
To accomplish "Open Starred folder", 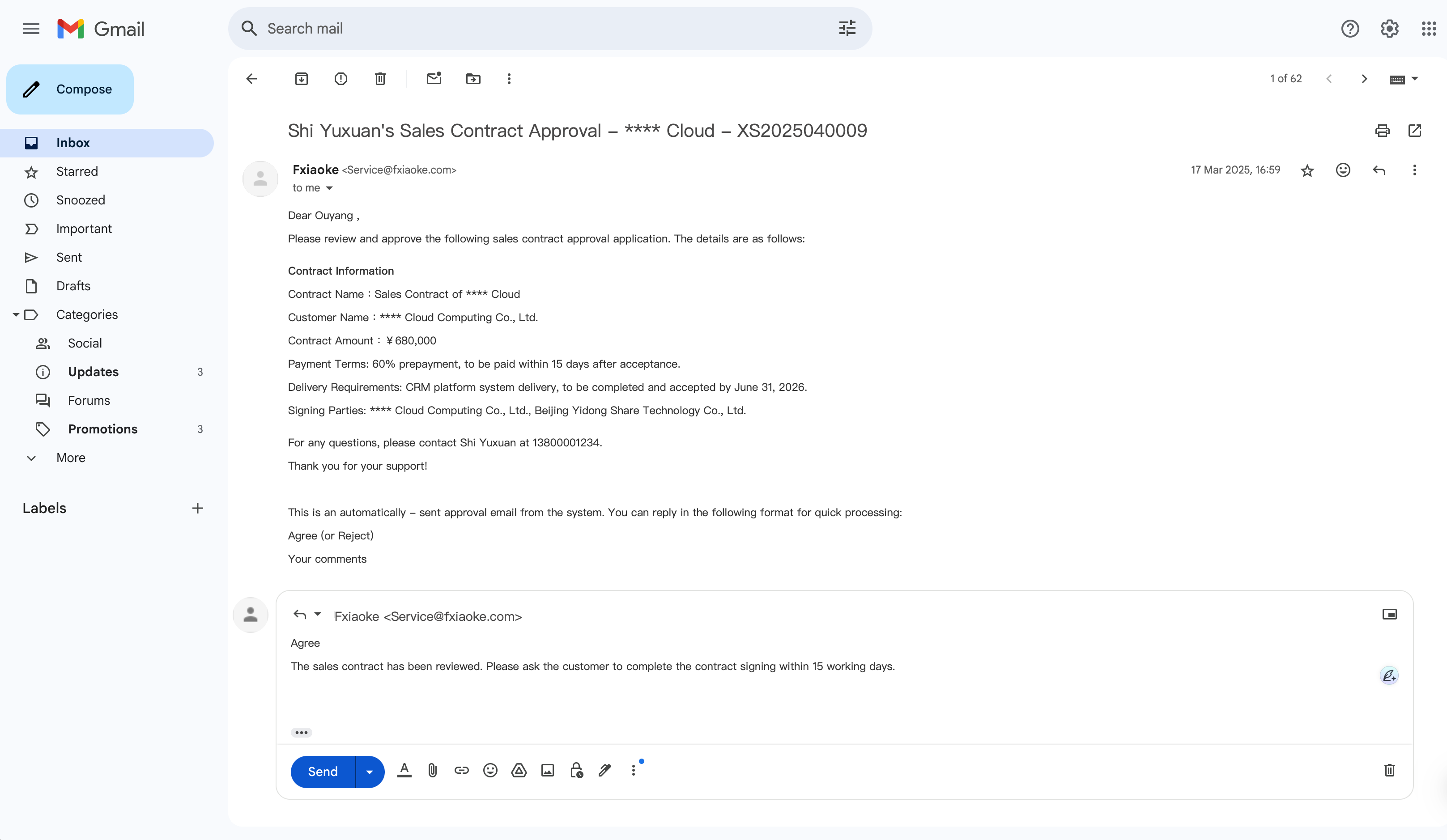I will pos(77,172).
